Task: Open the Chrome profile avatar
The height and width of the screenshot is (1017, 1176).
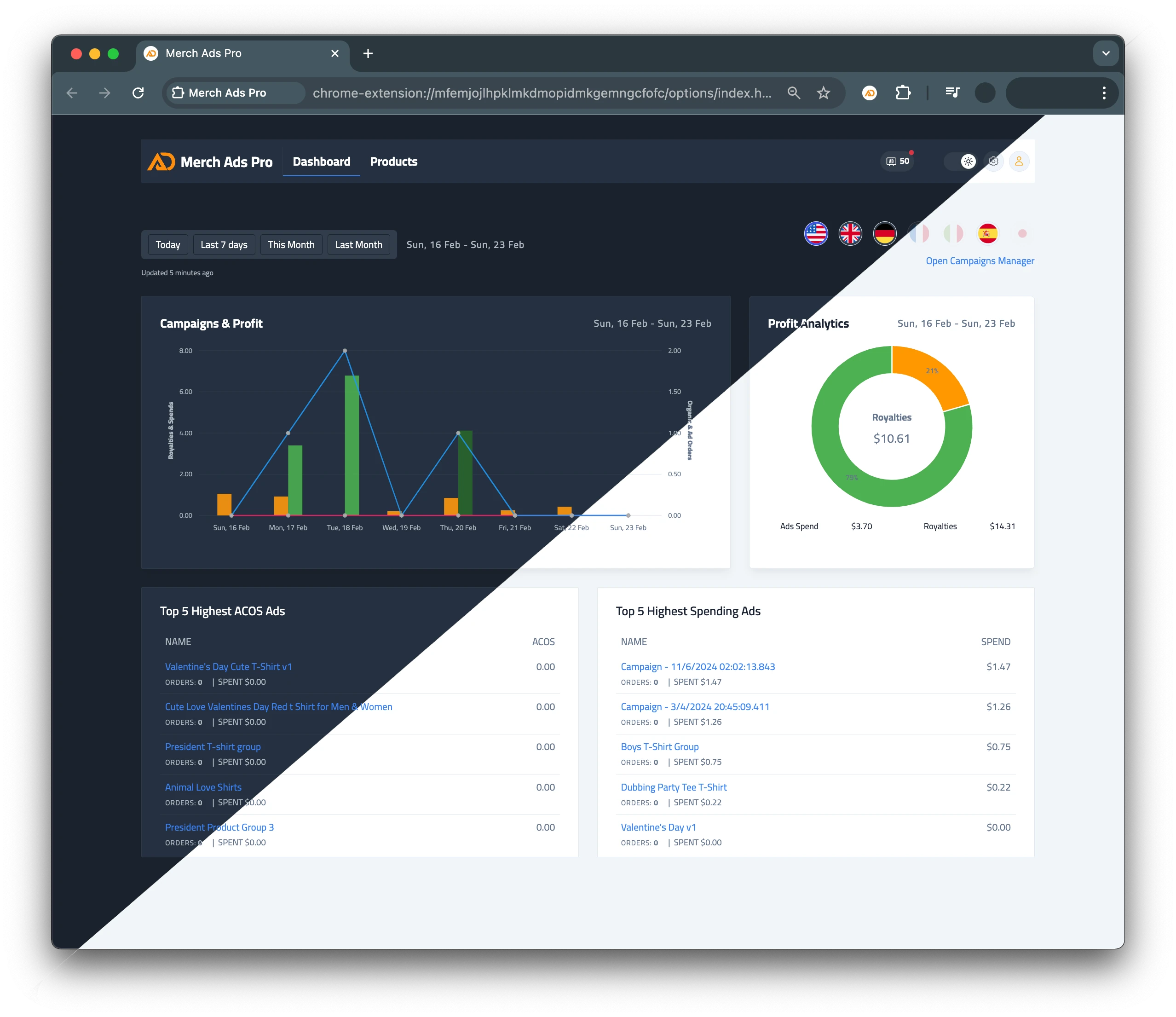Action: (x=985, y=92)
